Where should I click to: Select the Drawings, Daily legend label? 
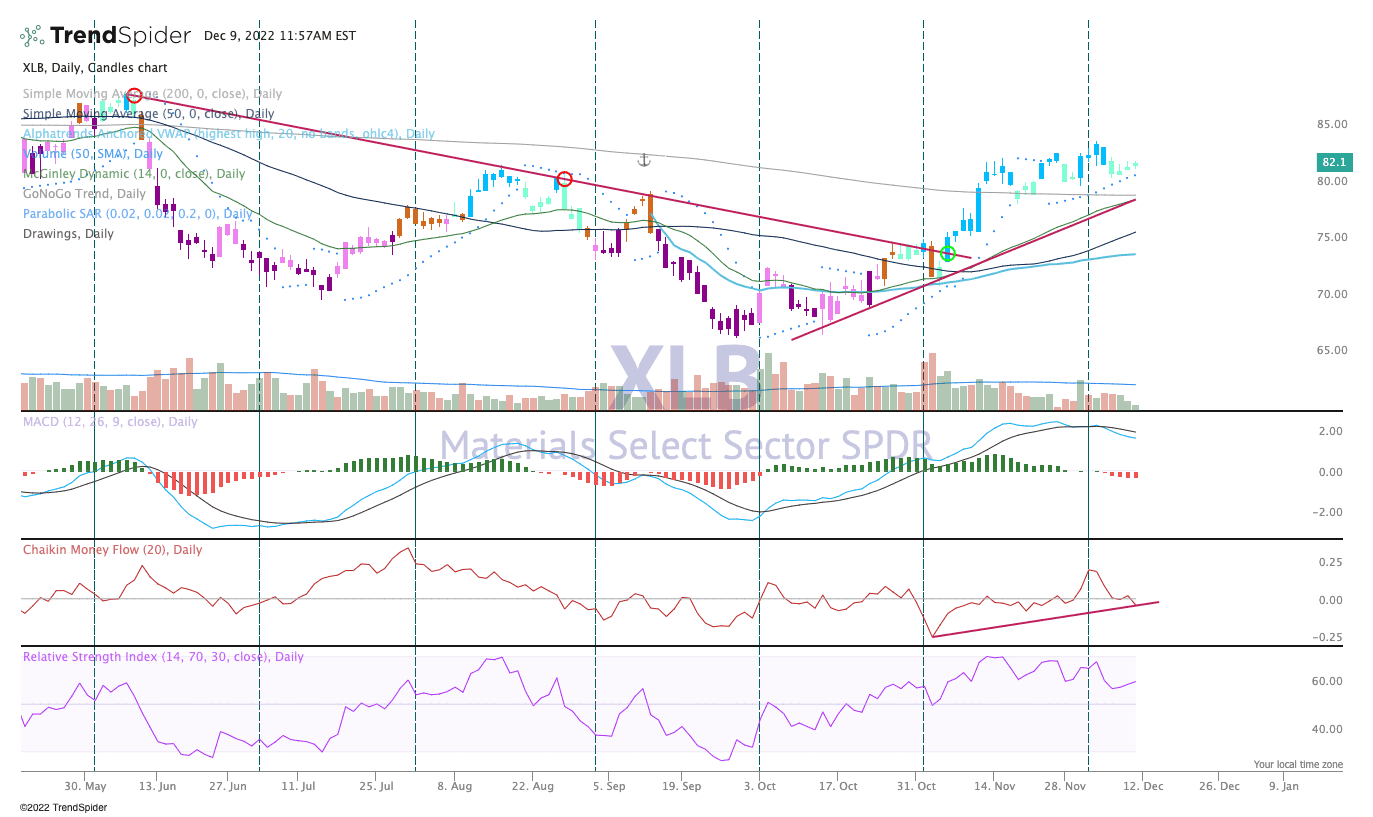[x=68, y=234]
